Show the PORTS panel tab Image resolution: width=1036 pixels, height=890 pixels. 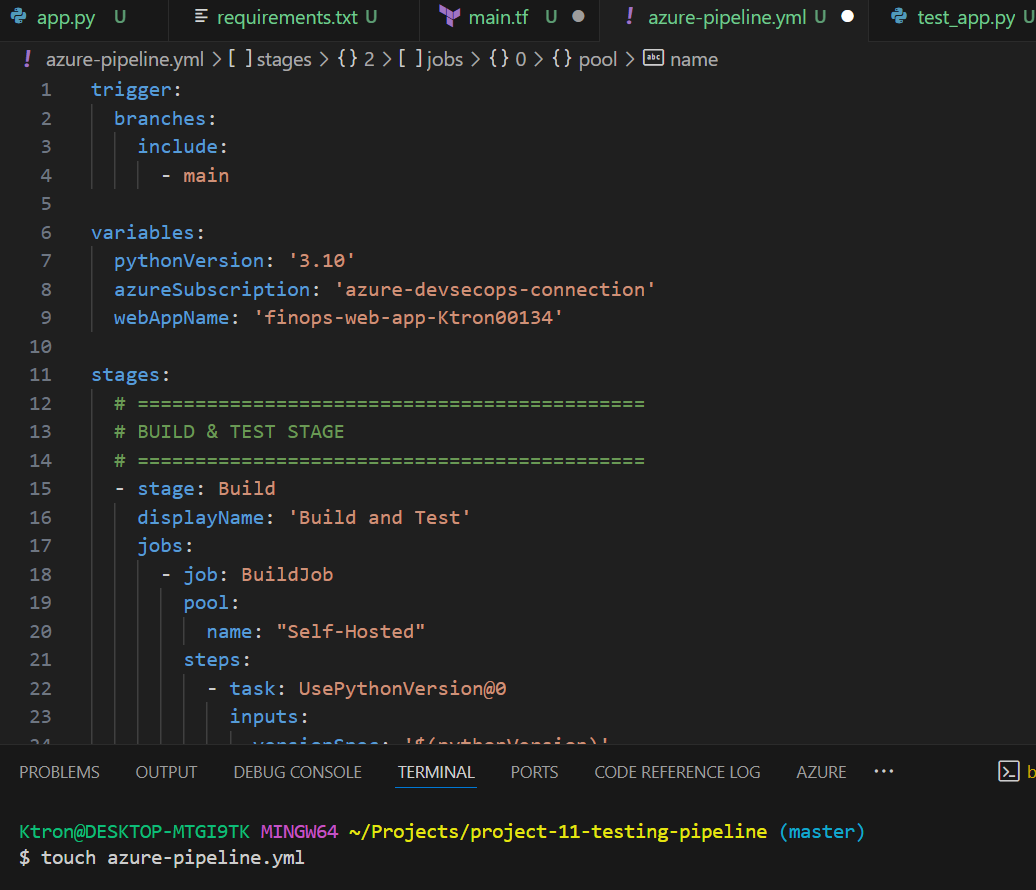click(x=534, y=772)
